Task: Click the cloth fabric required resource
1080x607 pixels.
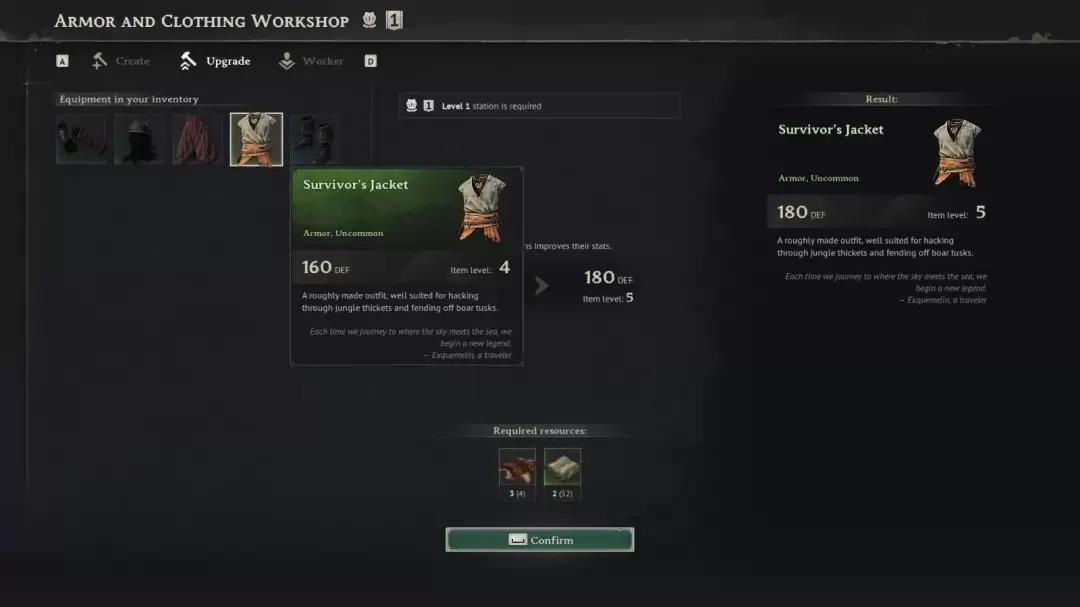Action: (562, 467)
